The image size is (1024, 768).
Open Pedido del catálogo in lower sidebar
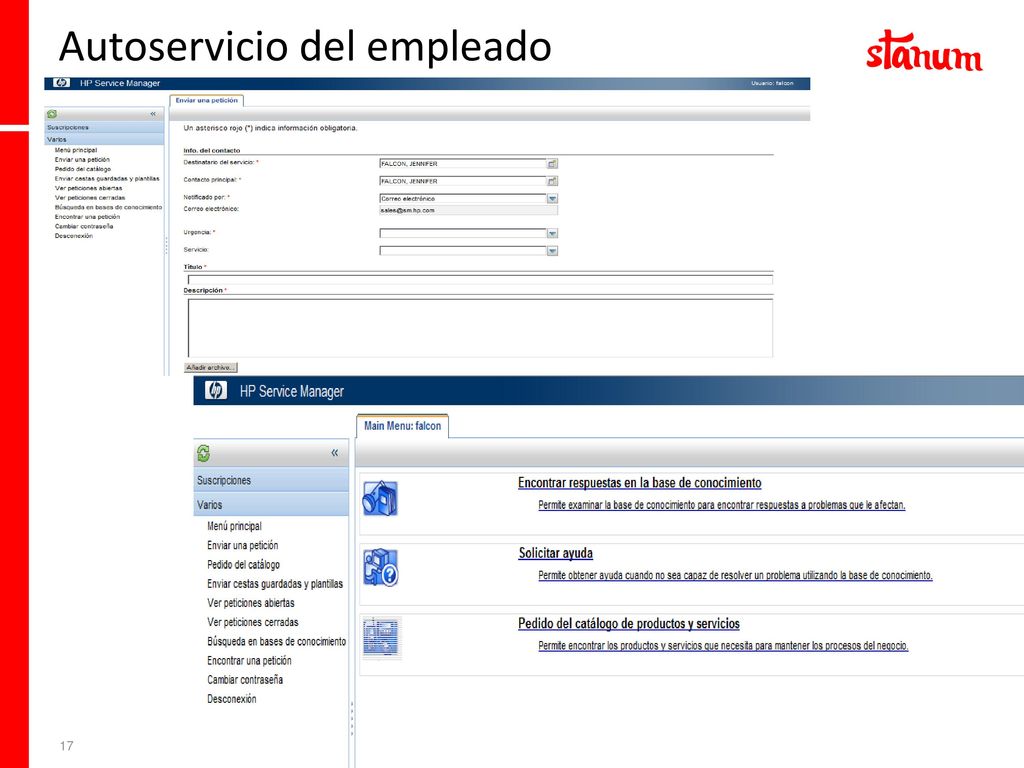click(x=244, y=564)
